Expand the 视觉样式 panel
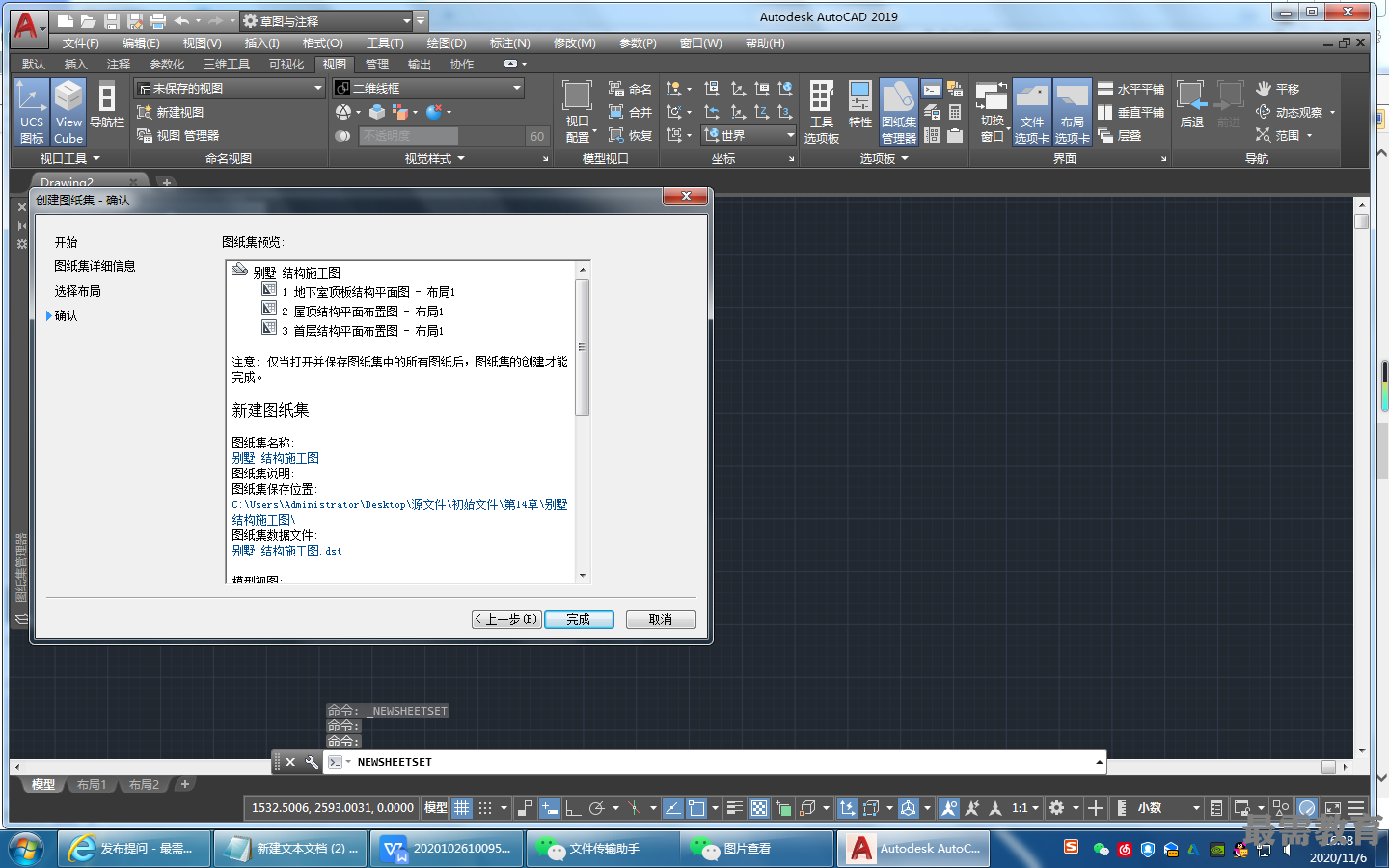Viewport: 1389px width, 868px height. [434, 158]
